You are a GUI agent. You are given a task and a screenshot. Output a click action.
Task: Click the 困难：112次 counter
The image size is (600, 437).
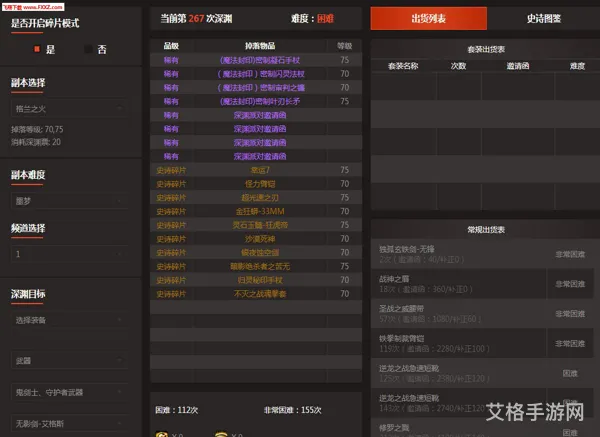point(177,410)
